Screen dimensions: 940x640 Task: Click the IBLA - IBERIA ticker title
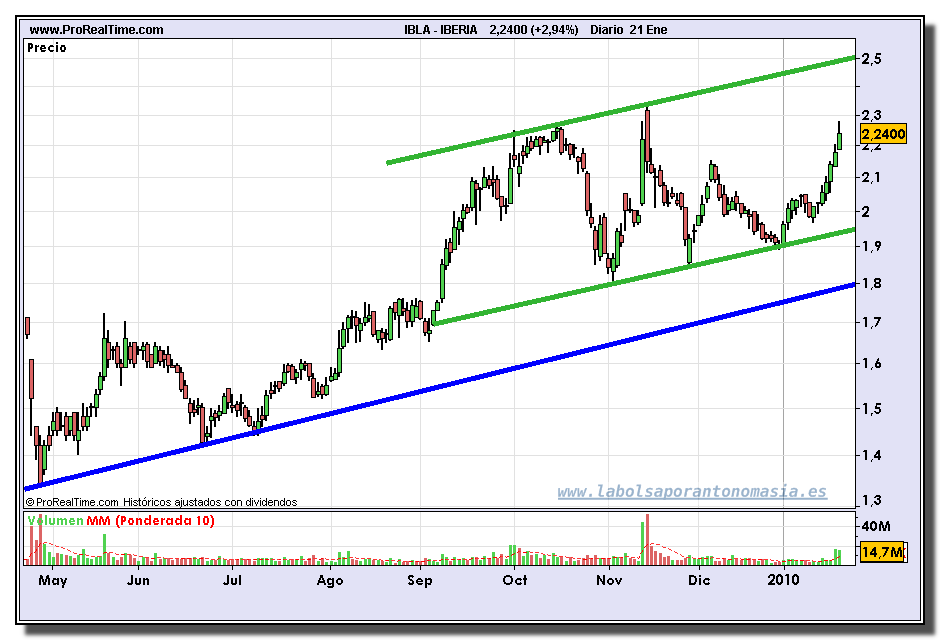[441, 29]
